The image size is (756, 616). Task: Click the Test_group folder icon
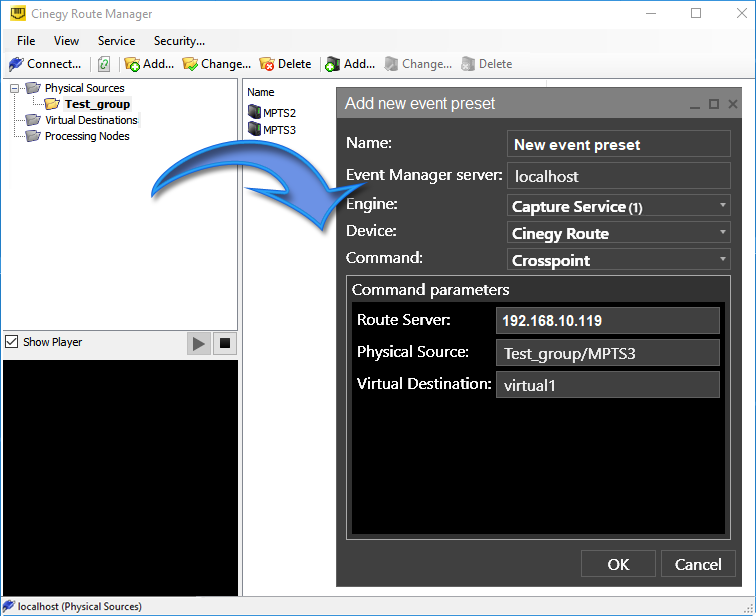(52, 104)
